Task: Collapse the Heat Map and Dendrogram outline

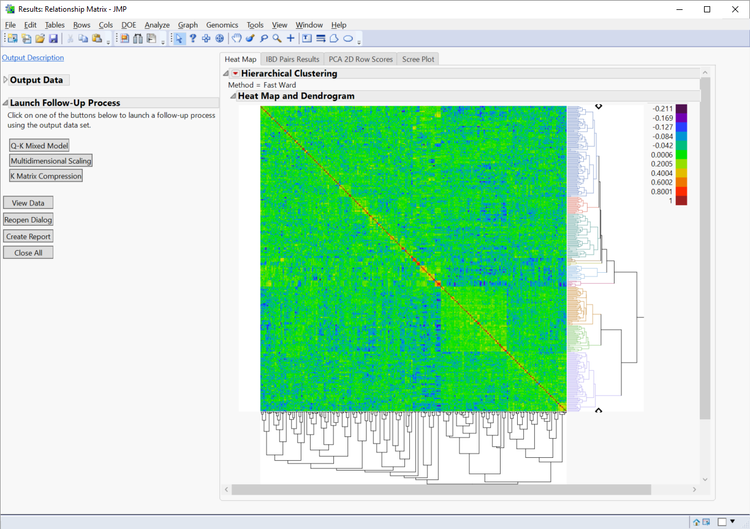Action: click(233, 96)
